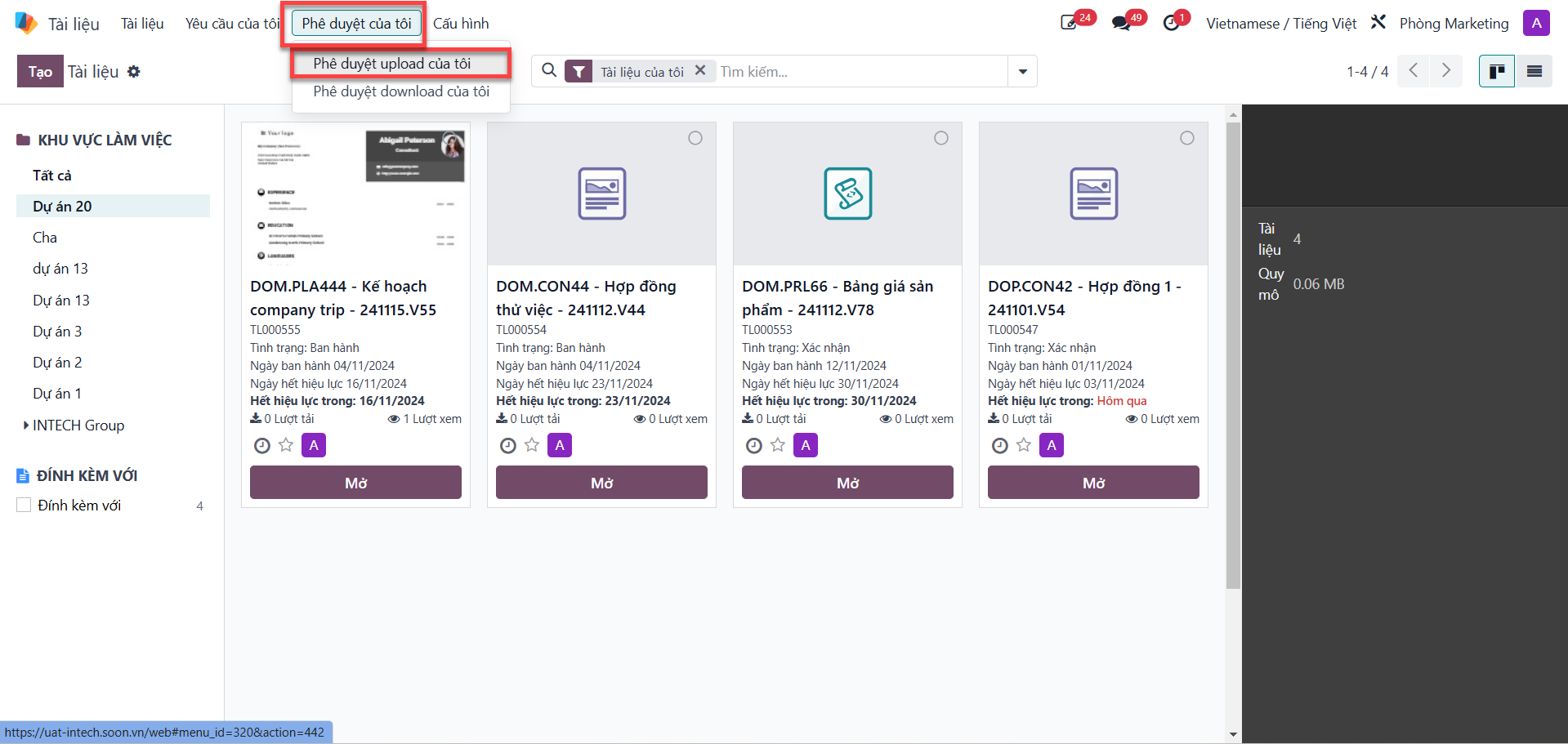
Task: Click the vertical scrollbar of document list
Action: (x=1233, y=355)
